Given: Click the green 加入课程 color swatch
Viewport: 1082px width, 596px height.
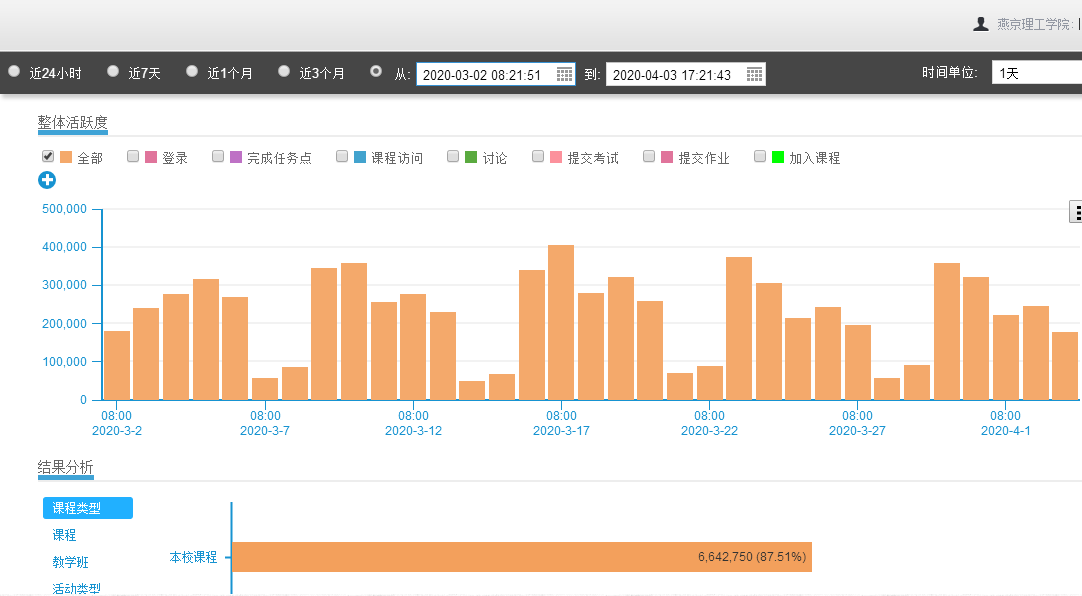Looking at the screenshot, I should (777, 157).
